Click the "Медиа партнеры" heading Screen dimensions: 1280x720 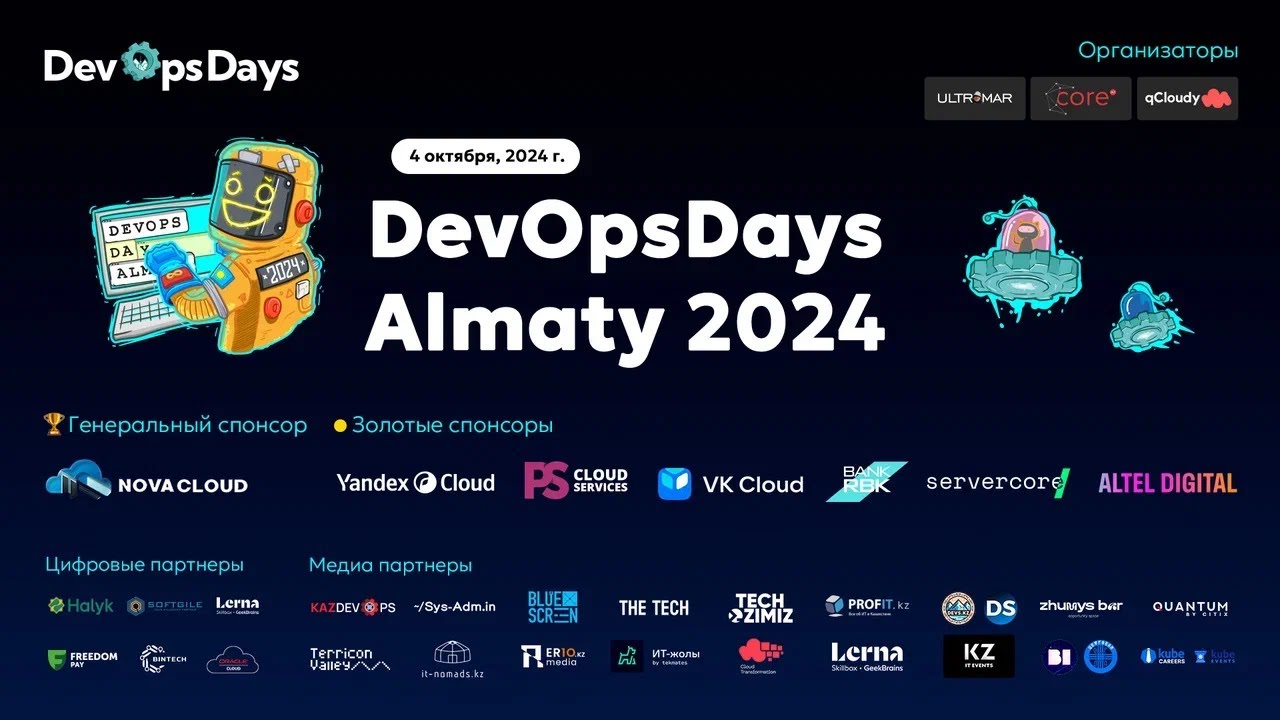[x=390, y=565]
